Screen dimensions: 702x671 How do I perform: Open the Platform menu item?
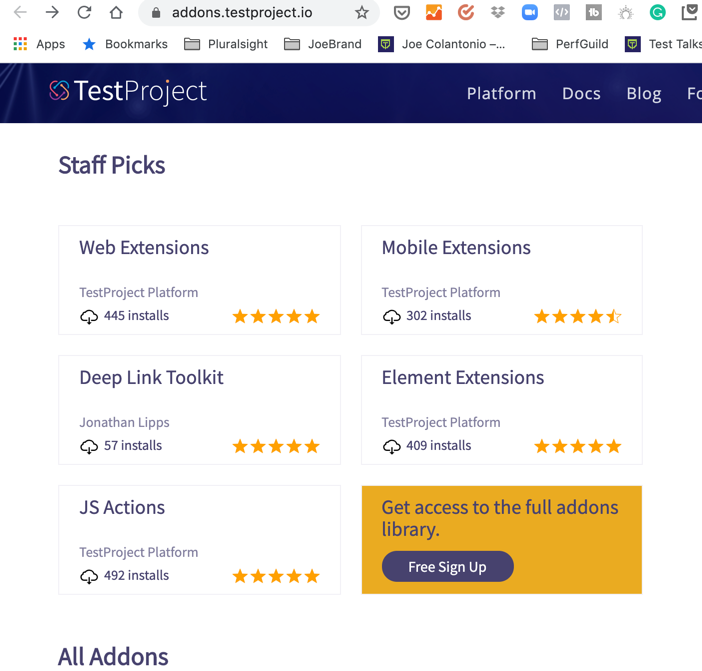point(501,94)
